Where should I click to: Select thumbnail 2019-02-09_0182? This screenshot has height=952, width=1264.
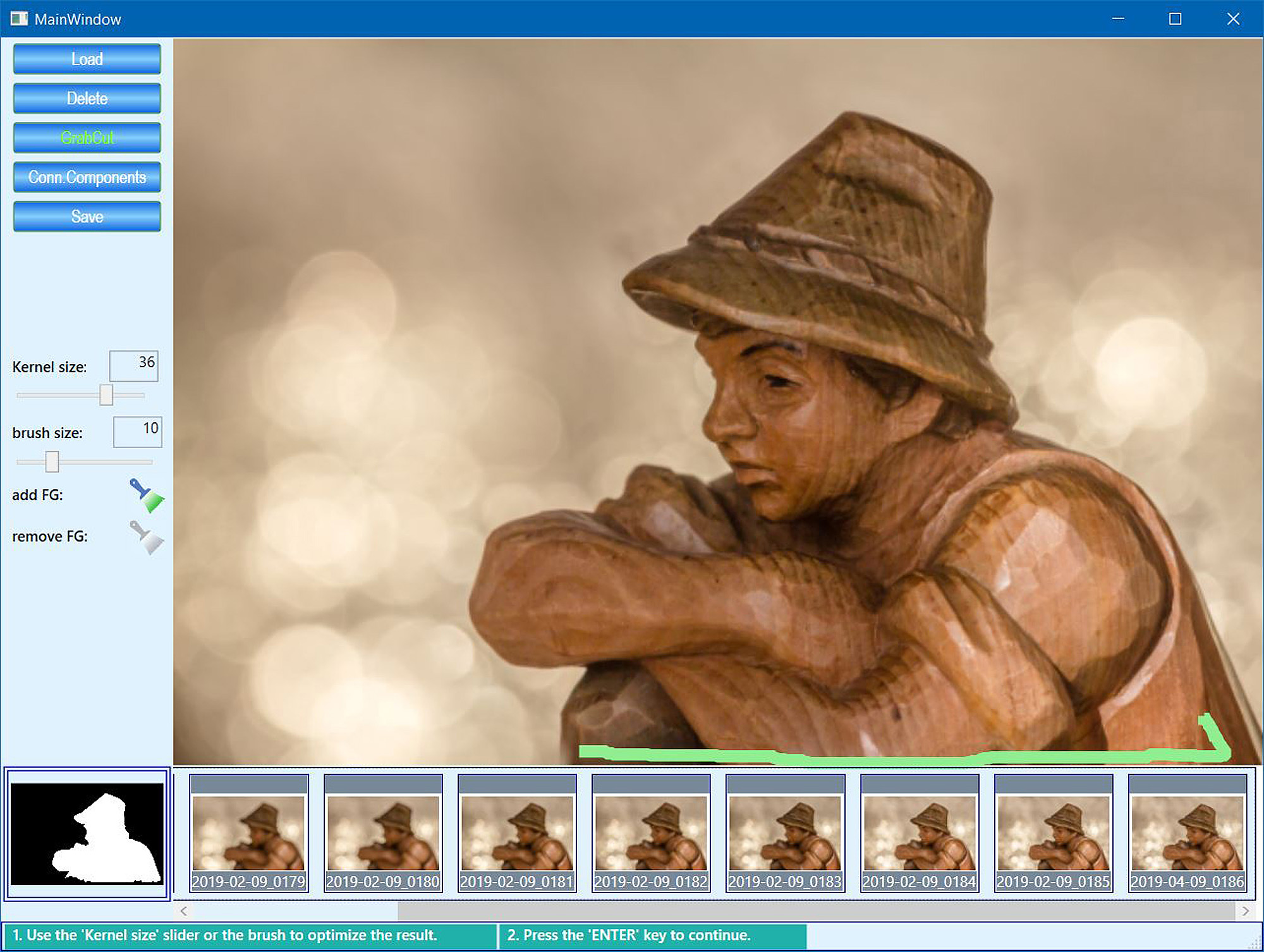click(x=651, y=833)
